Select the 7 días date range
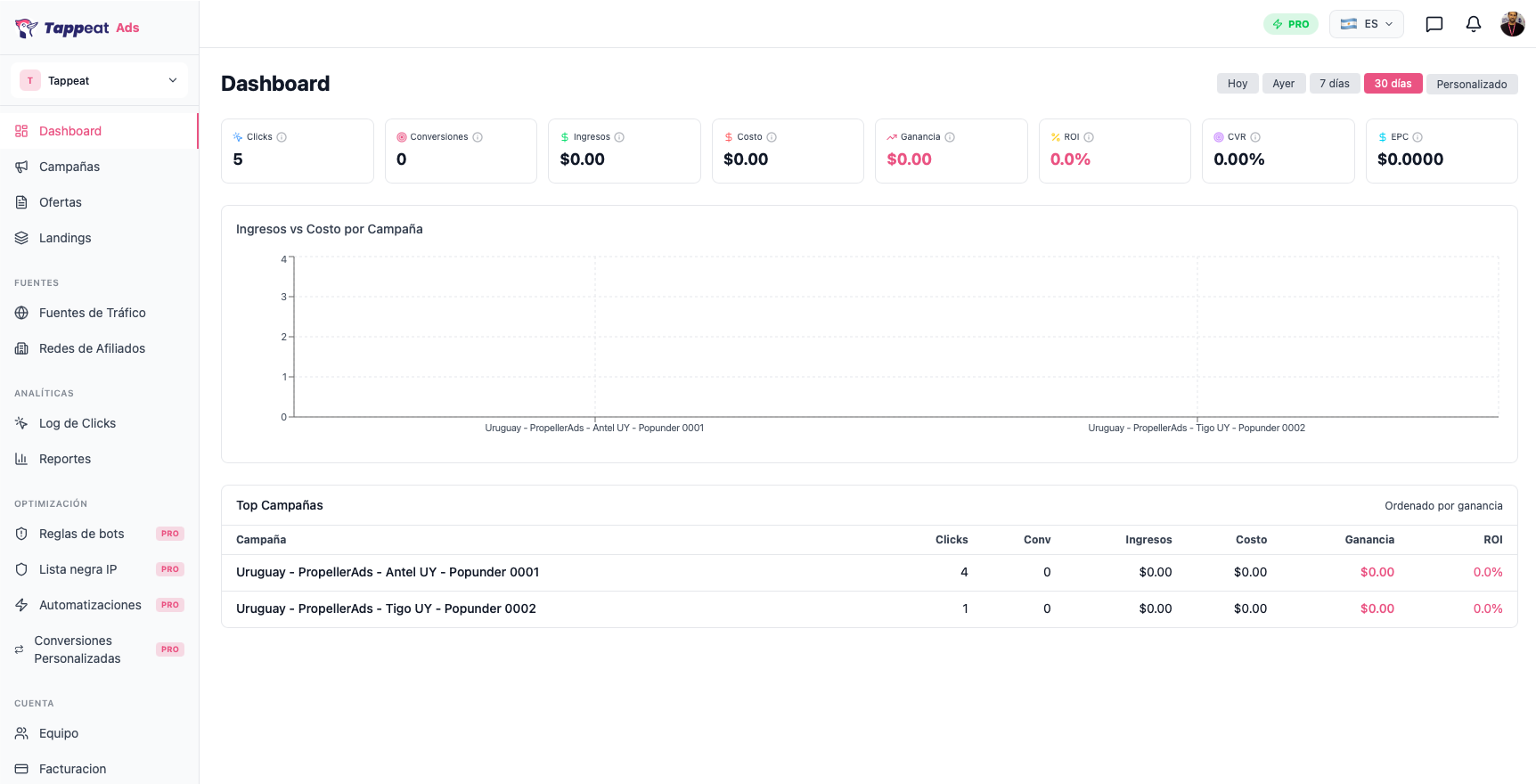 tap(1335, 84)
